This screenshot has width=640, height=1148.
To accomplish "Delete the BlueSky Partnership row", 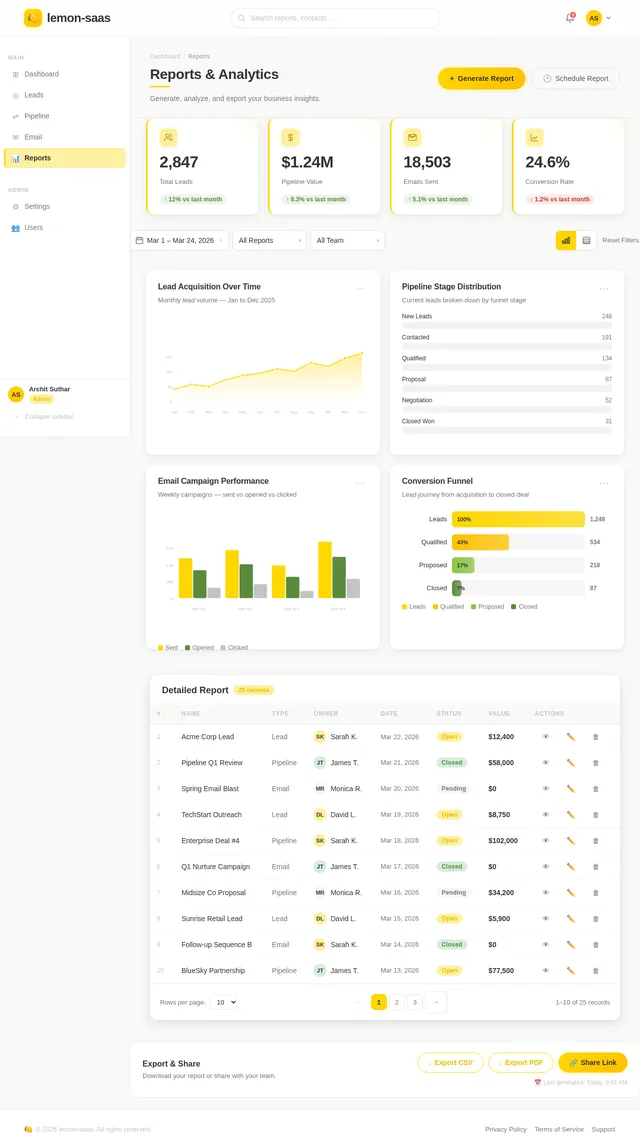I will point(596,971).
